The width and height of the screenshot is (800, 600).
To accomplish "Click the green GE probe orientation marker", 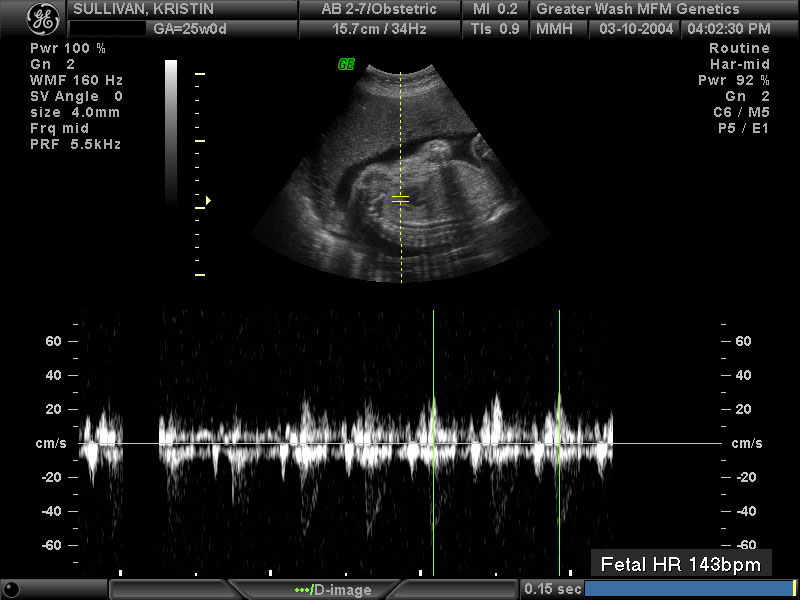I will coord(346,64).
